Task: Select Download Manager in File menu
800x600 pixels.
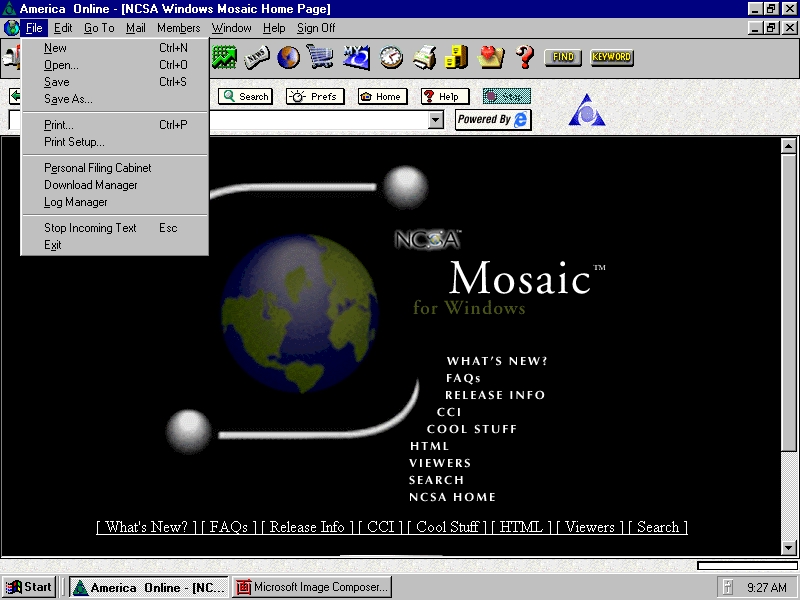Action: [91, 185]
